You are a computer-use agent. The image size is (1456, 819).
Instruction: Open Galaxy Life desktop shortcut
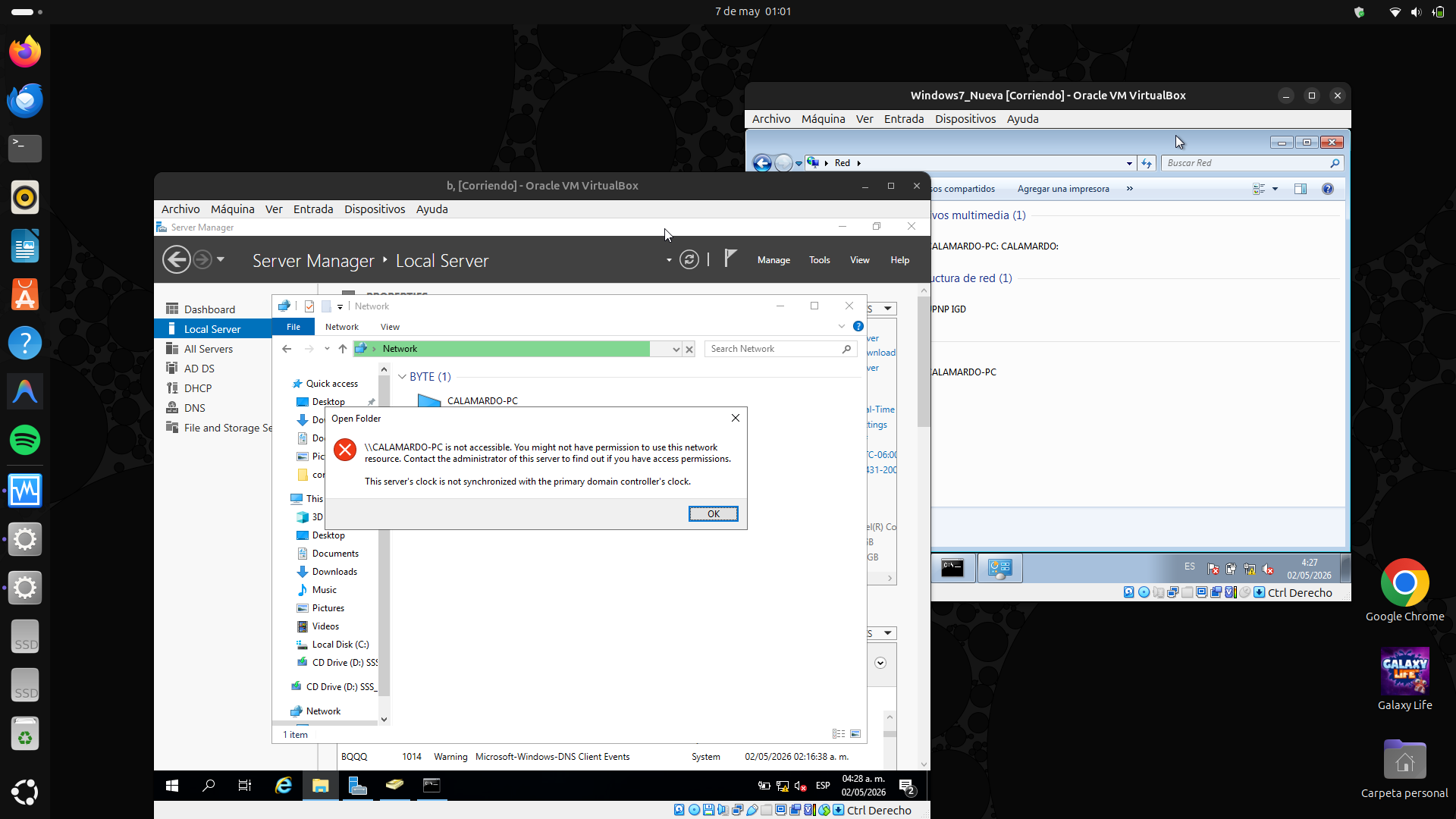(x=1404, y=679)
